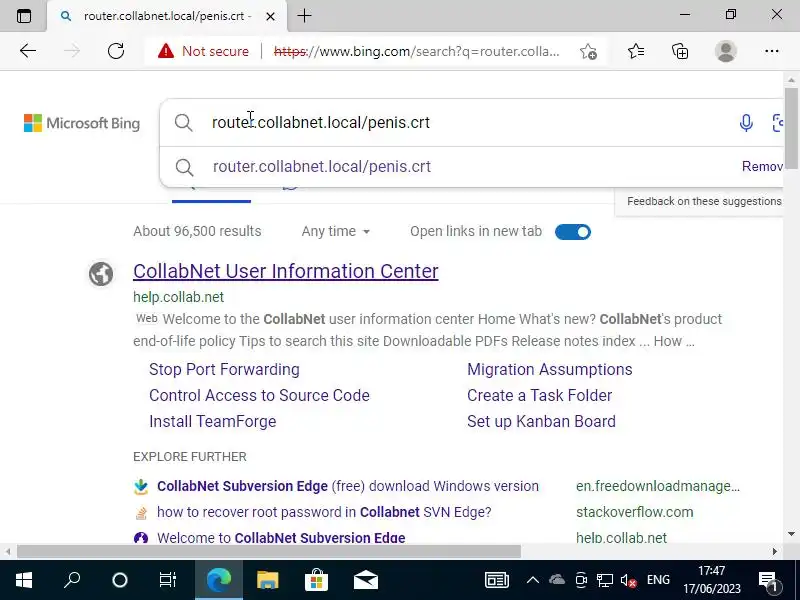The width and height of the screenshot is (800, 600).
Task: Open News and interests taskbar icon
Action: pos(496,580)
